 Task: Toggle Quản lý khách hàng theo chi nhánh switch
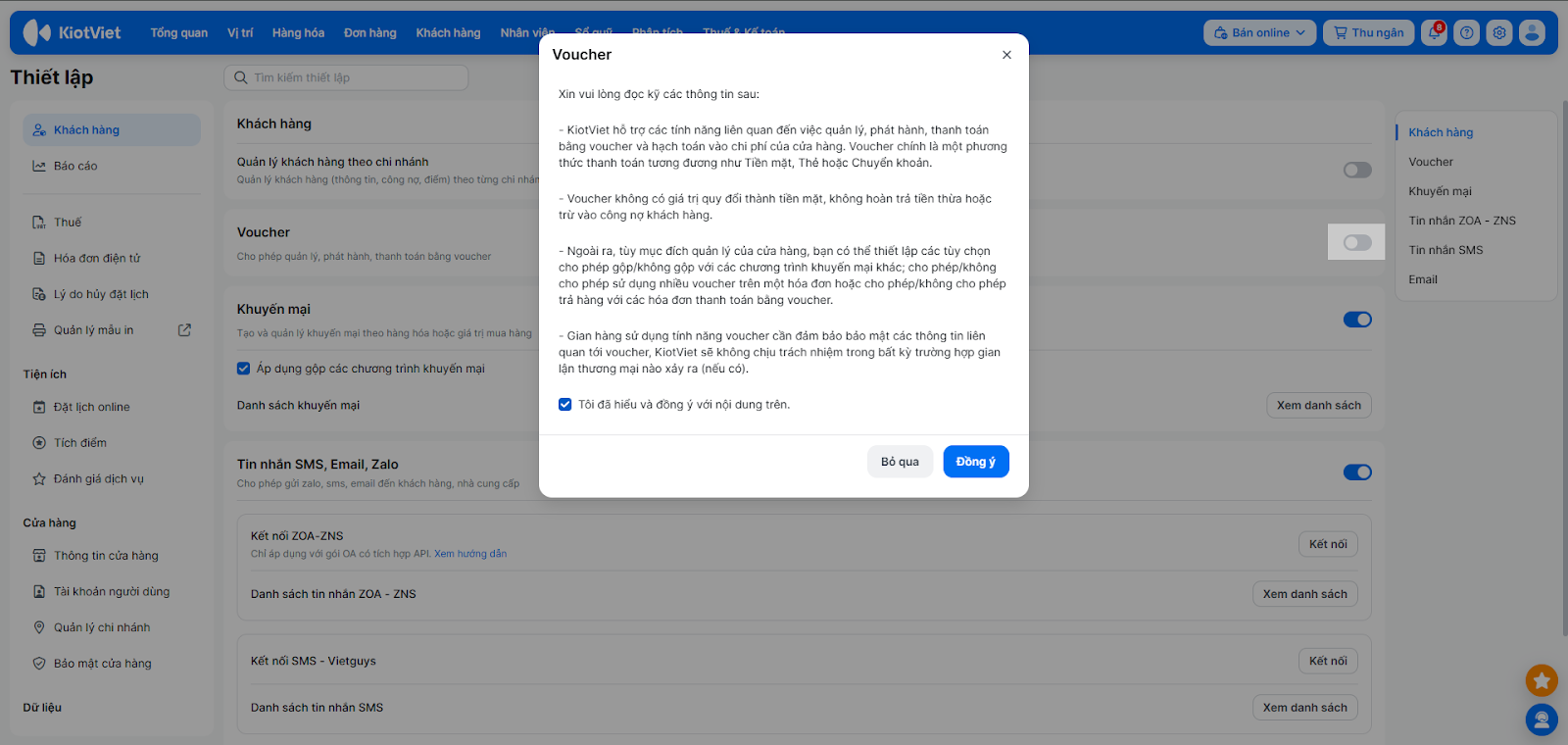coord(1357,171)
